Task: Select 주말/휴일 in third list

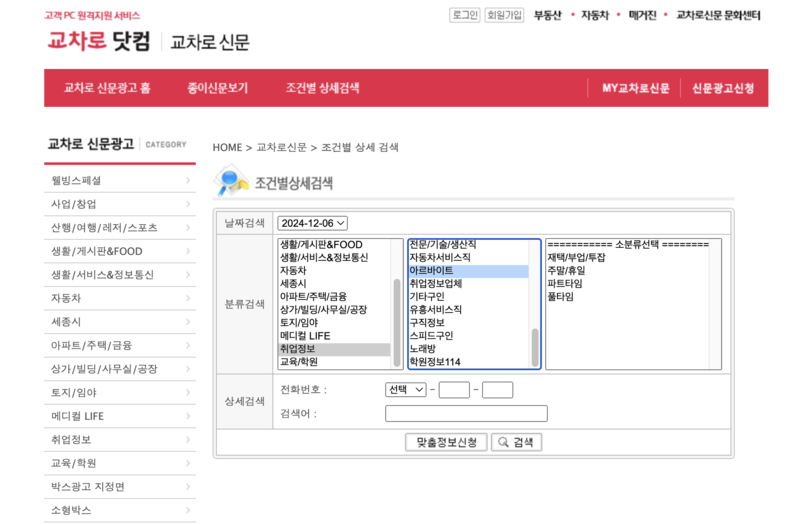Action: [628, 271]
